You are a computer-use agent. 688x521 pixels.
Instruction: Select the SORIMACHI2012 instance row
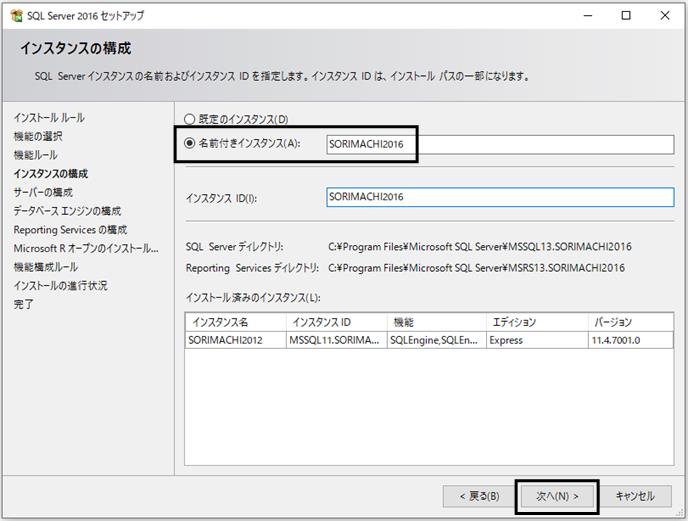tap(429, 340)
